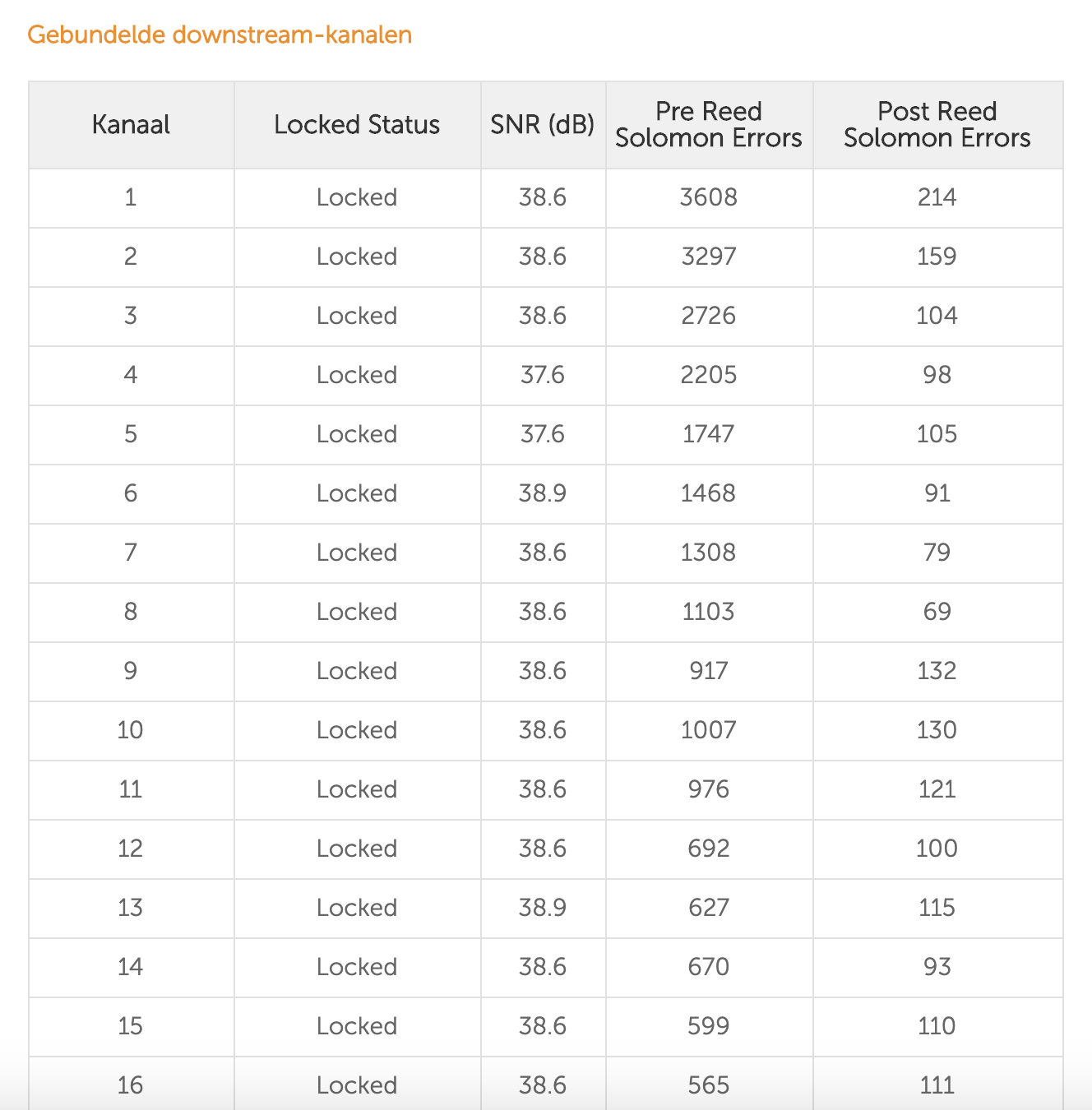The image size is (1092, 1110).
Task: Click the post-error value 214
Action: pos(937,197)
